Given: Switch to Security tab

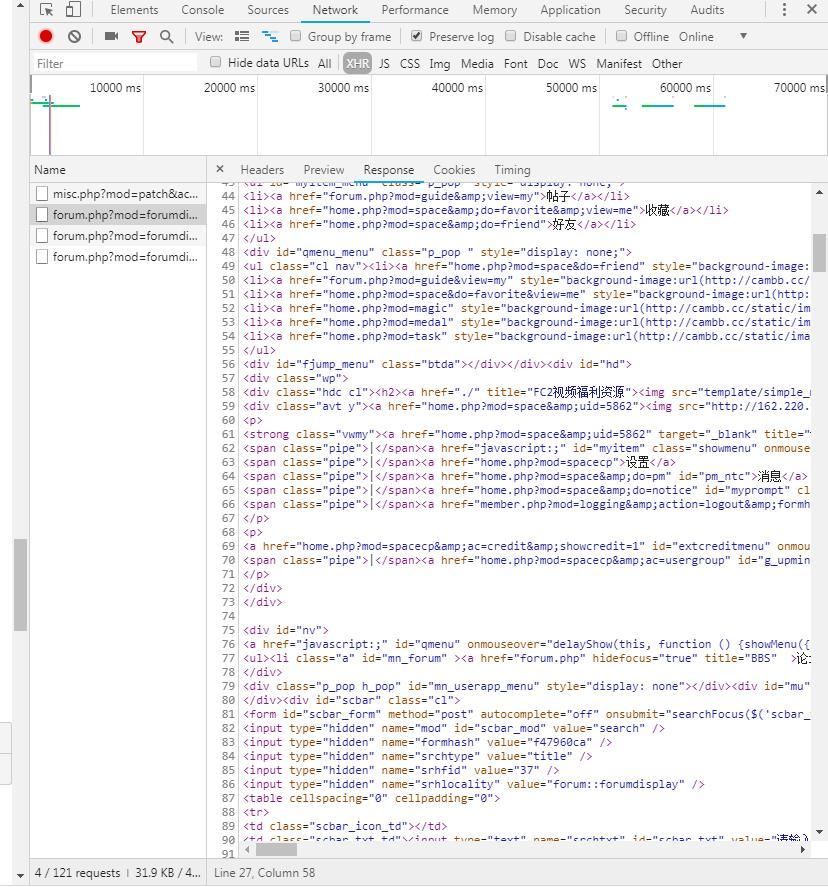Looking at the screenshot, I should pyautogui.click(x=645, y=10).
